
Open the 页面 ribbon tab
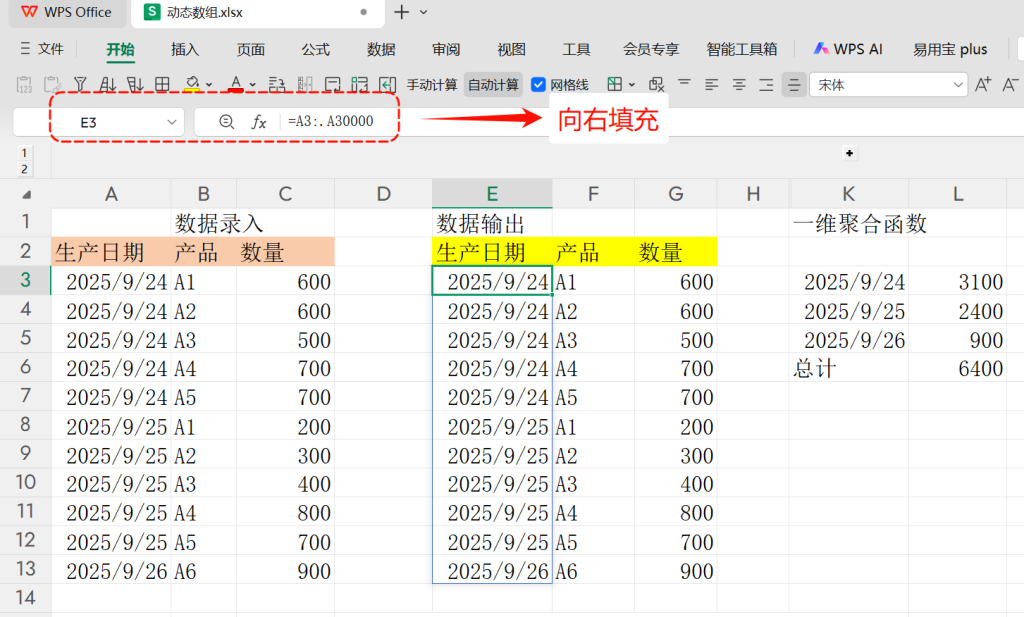tap(251, 50)
